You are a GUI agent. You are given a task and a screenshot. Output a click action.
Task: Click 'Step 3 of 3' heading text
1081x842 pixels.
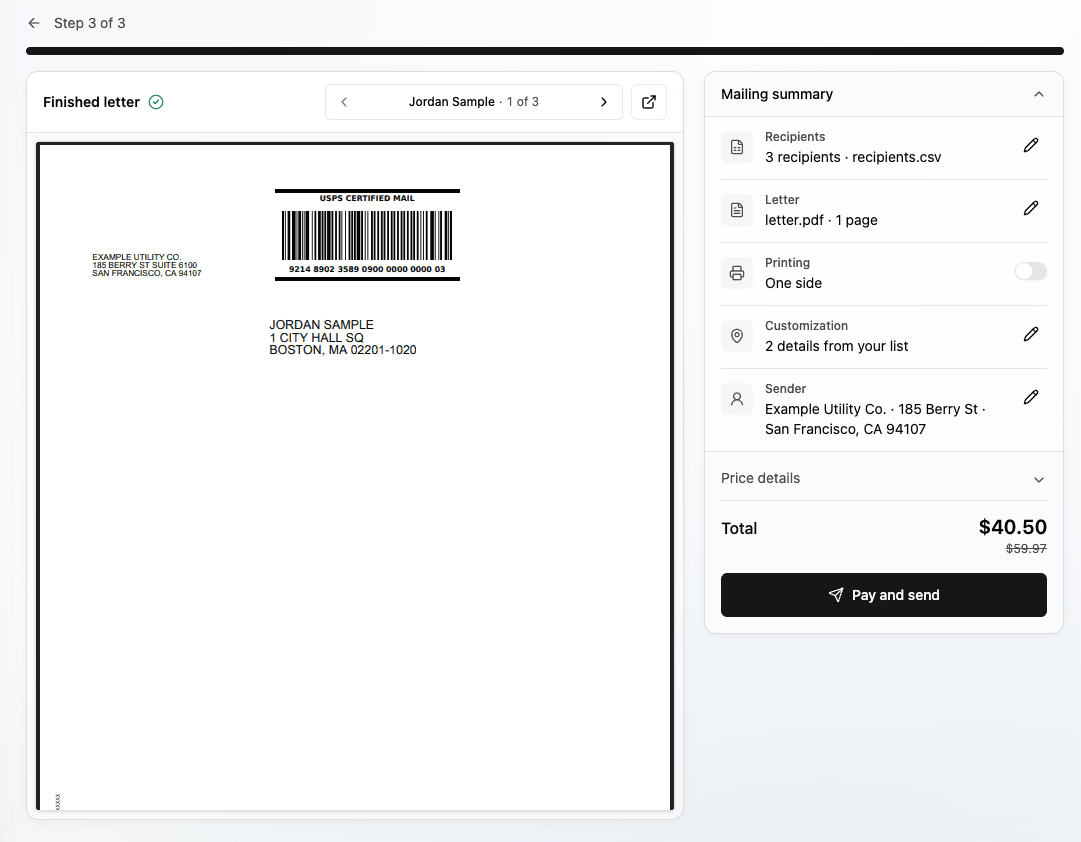point(90,23)
